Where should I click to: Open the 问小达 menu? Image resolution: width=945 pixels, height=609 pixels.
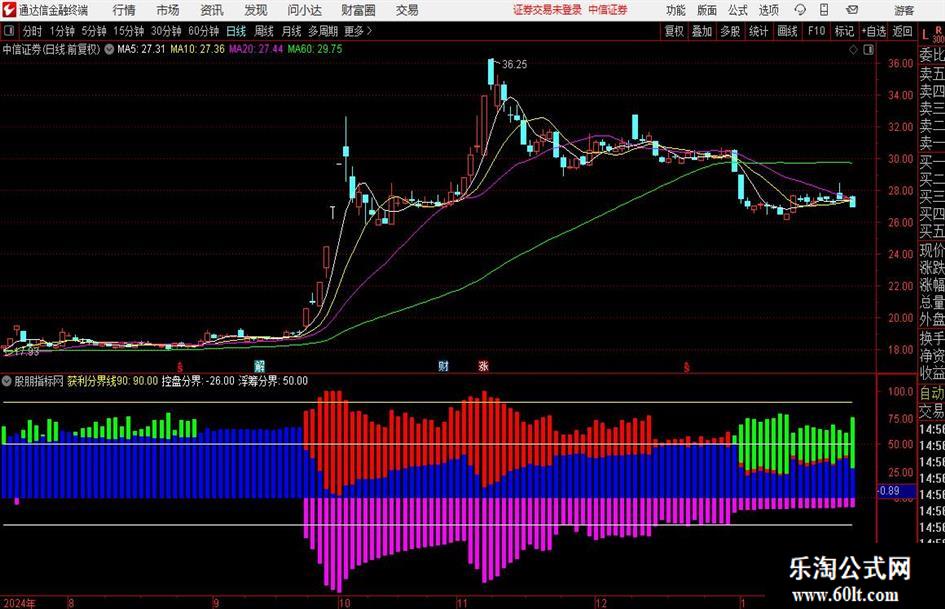tap(304, 10)
